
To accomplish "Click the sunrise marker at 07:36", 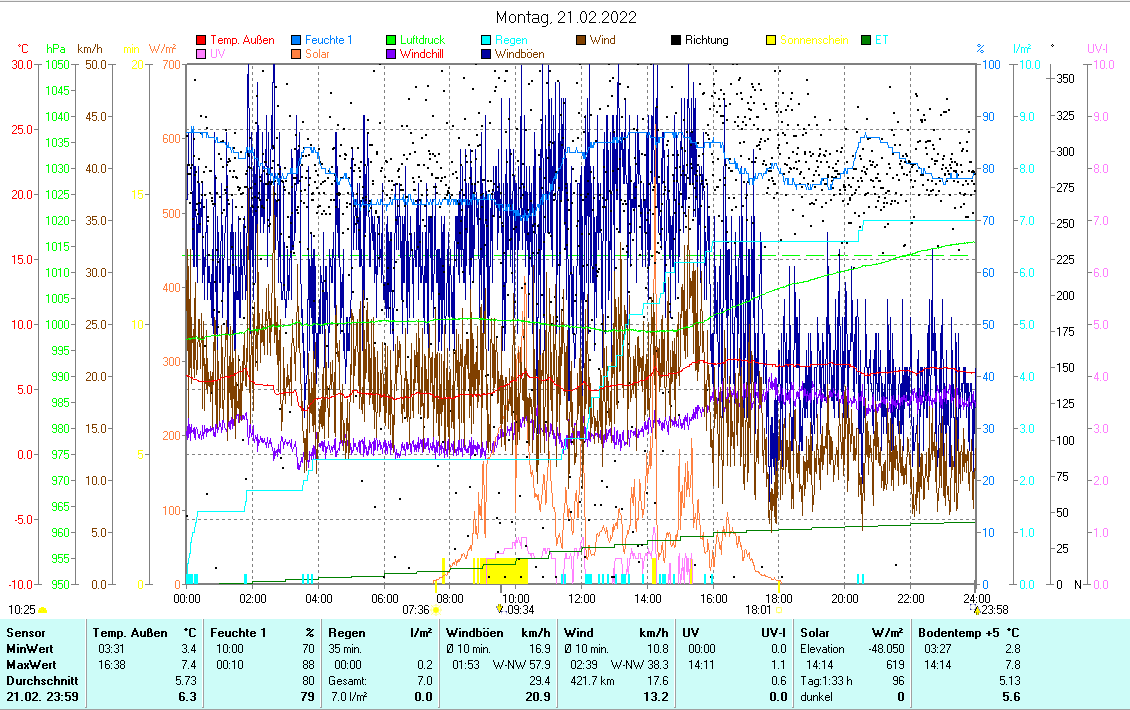I will (436, 608).
